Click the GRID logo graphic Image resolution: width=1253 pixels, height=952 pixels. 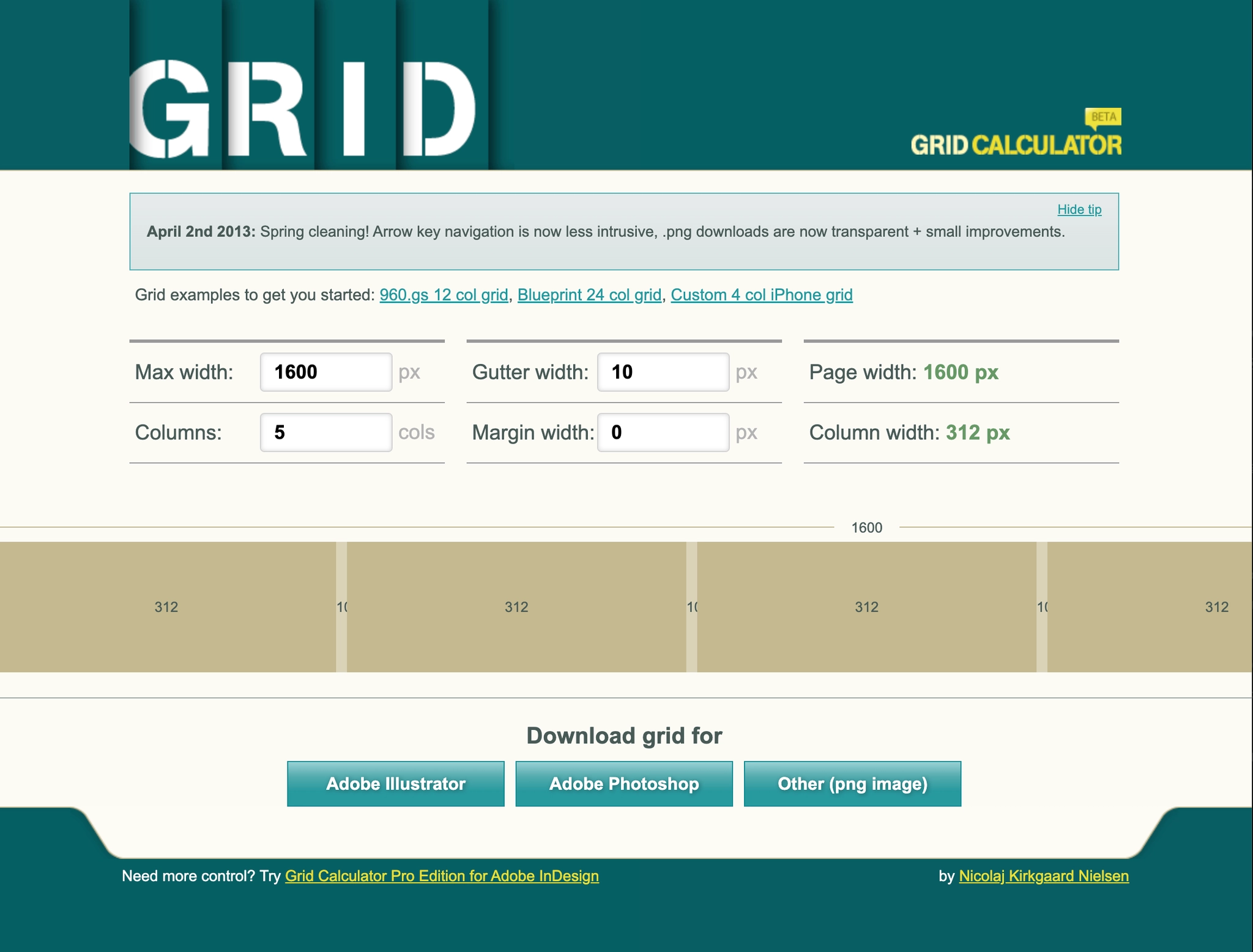coord(303,108)
